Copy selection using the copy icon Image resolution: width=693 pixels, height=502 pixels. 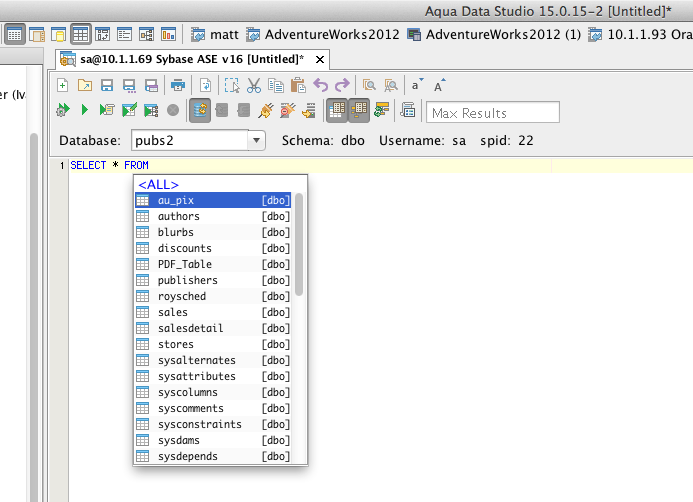point(276,85)
